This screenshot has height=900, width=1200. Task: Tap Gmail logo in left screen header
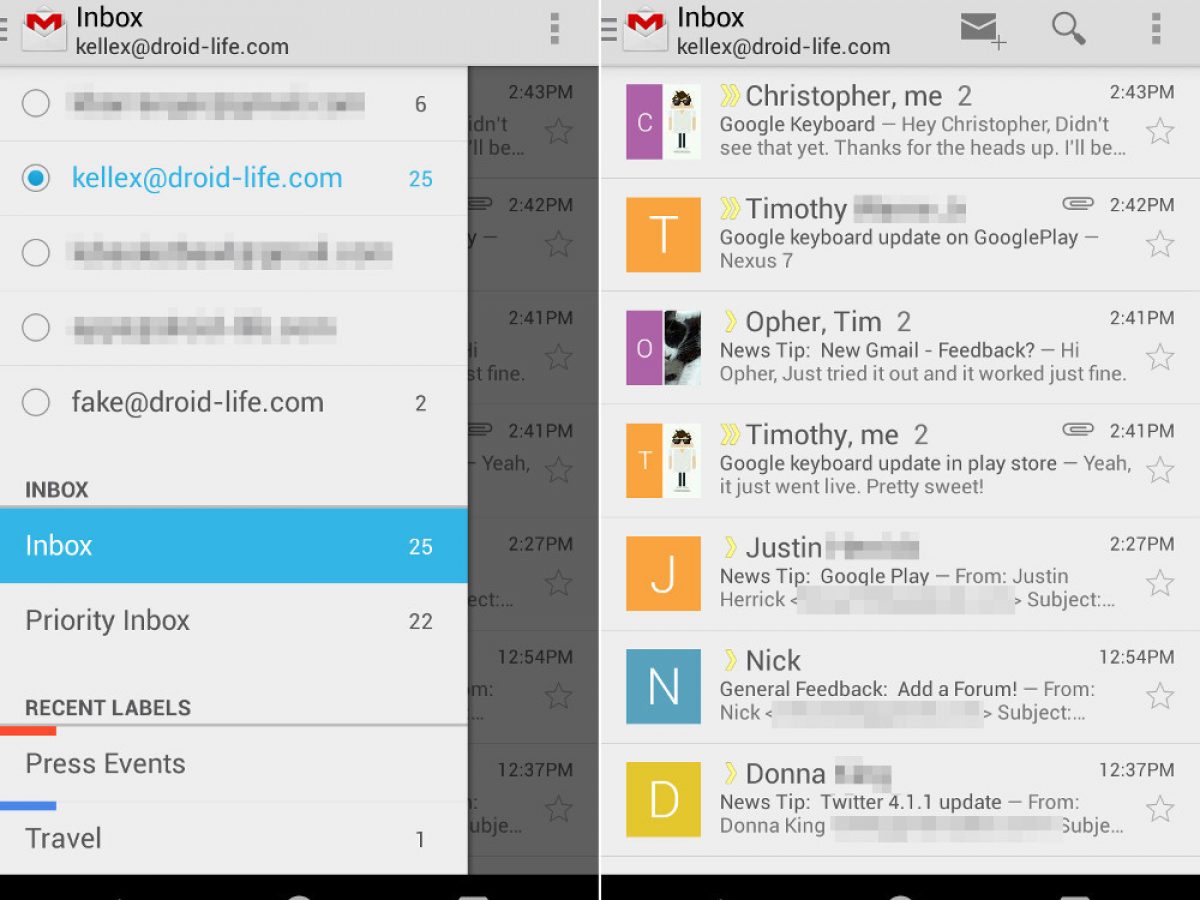click(43, 30)
